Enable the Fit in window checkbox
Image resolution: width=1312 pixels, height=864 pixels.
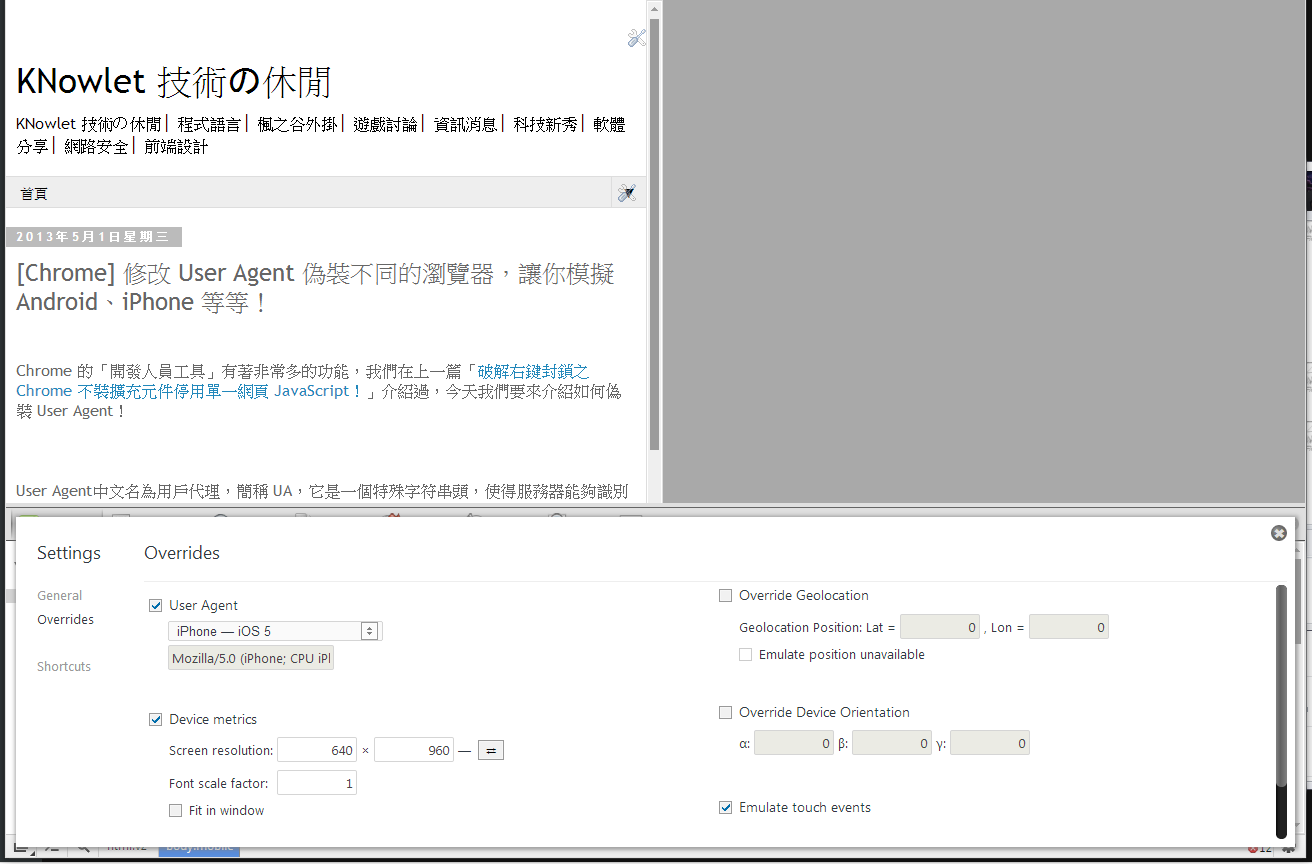pyautogui.click(x=175, y=810)
